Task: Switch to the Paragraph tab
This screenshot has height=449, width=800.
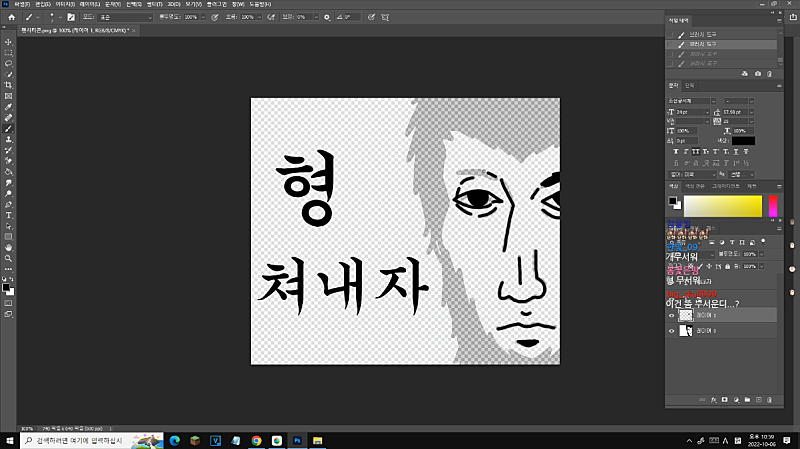Action: [x=689, y=86]
